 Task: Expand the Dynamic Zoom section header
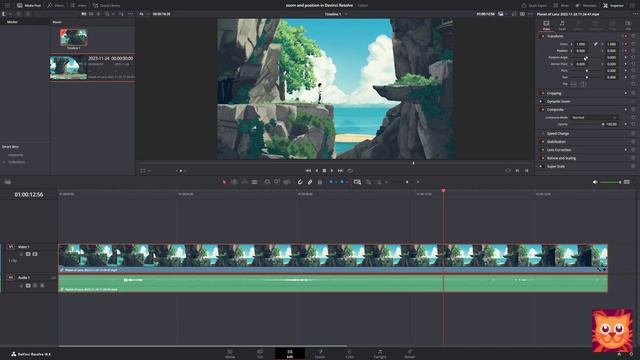point(558,102)
